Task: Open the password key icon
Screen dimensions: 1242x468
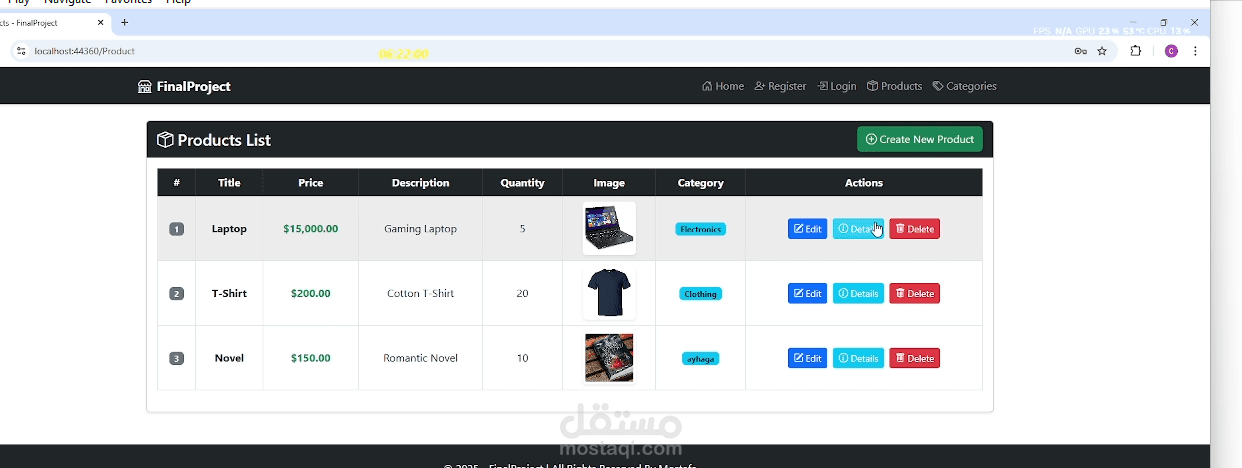Action: coord(1081,51)
